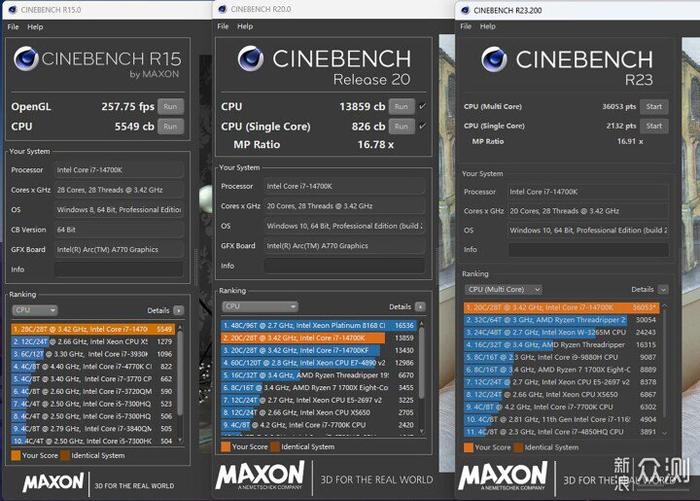This screenshot has width=700, height=501.
Task: Open the CPU ranking dropdown in R15
Action: 35,310
